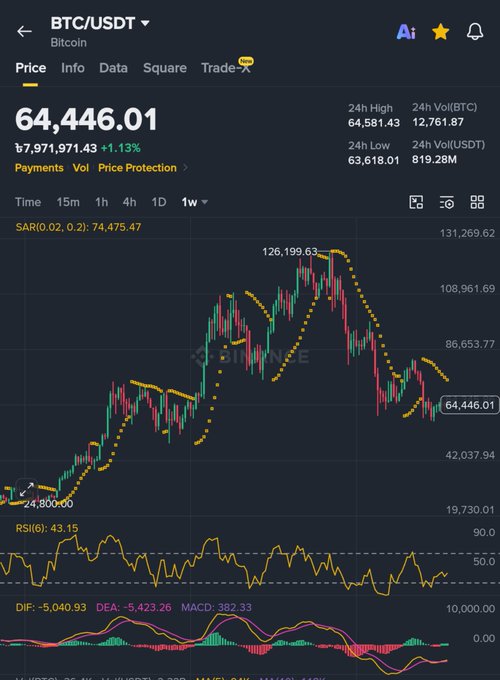Tap the DIF: -5,040.93 value
Image resolution: width=500 pixels, height=680 pixels.
click(51, 607)
